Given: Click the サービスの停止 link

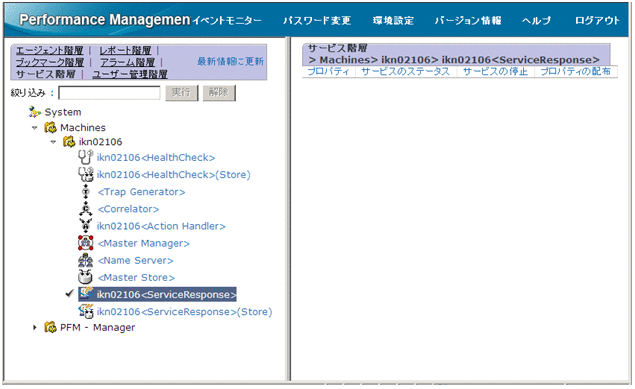Looking at the screenshot, I should [495, 71].
